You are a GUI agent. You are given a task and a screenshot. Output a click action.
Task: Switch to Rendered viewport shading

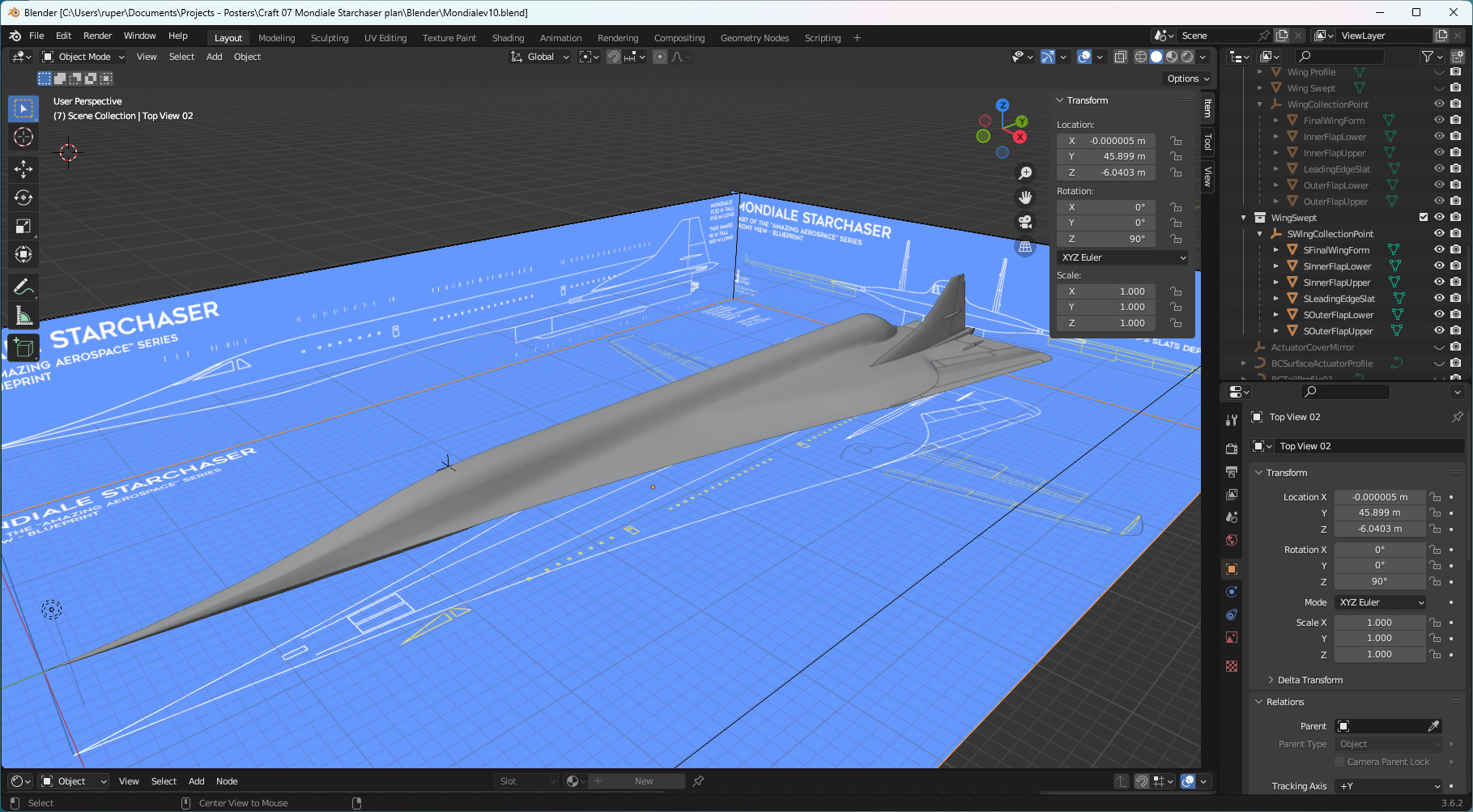[1187, 57]
